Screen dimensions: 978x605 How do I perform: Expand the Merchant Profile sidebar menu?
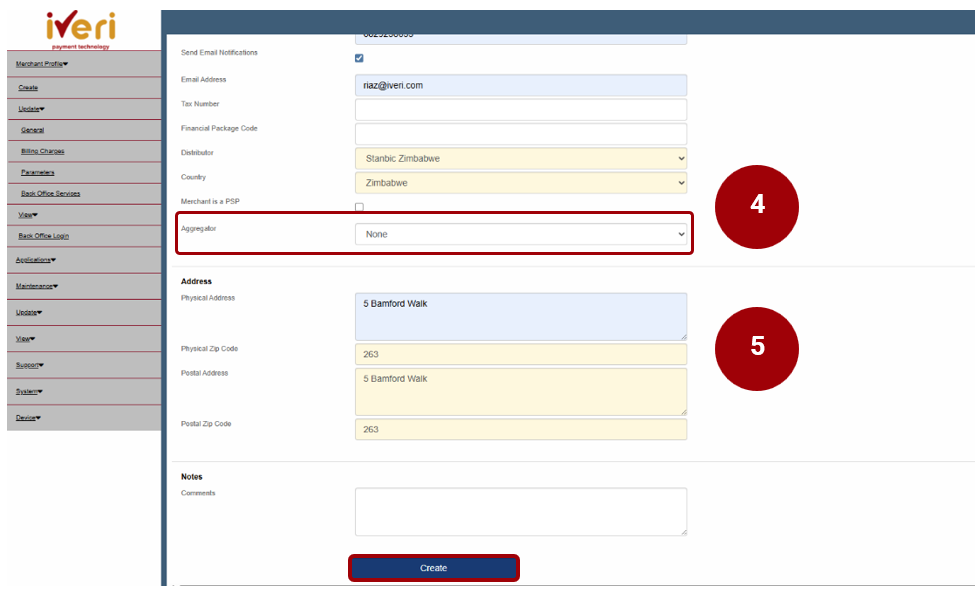point(42,64)
